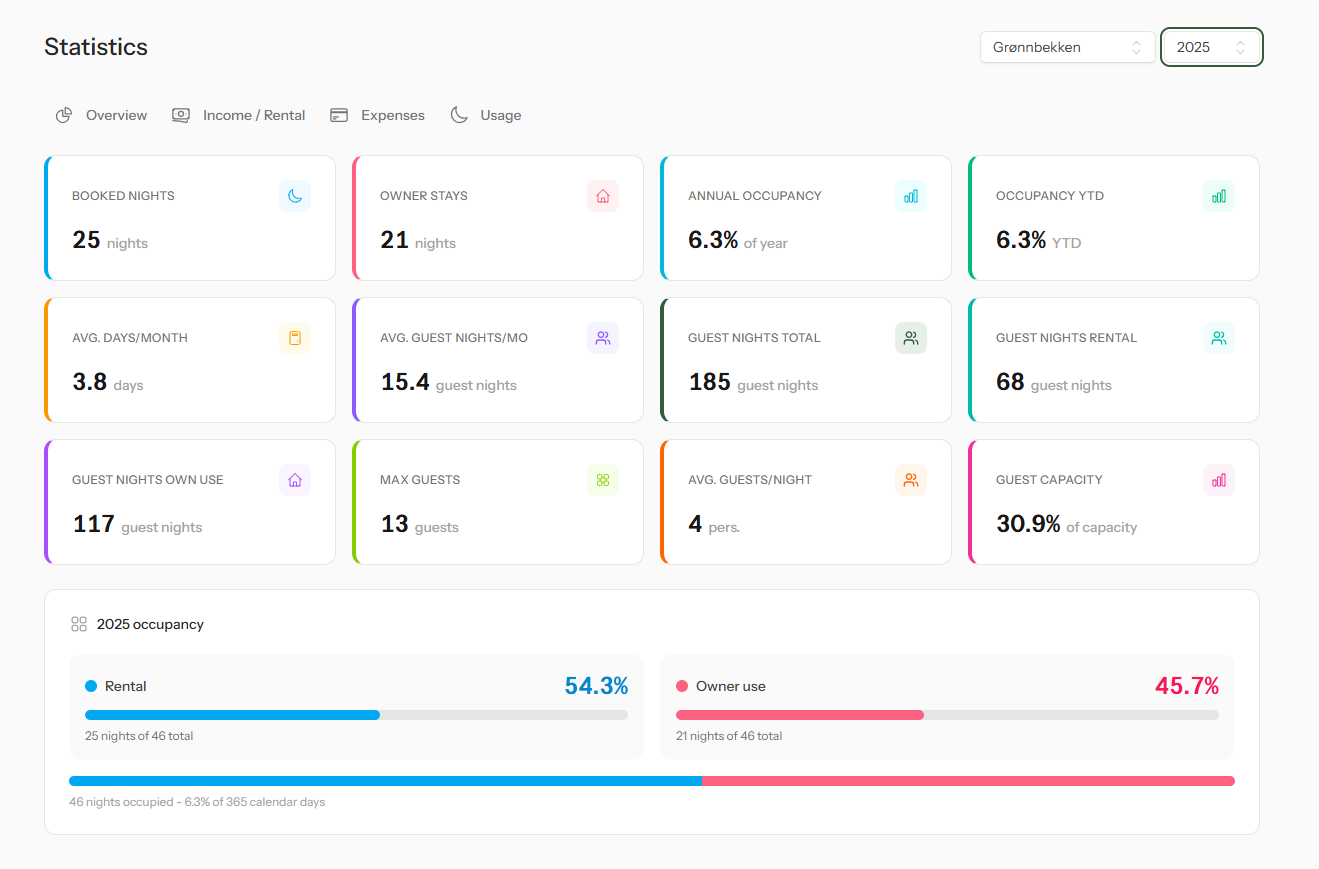Click the OWNER STAYS card label
The height and width of the screenshot is (869, 1319).
pyautogui.click(x=424, y=196)
